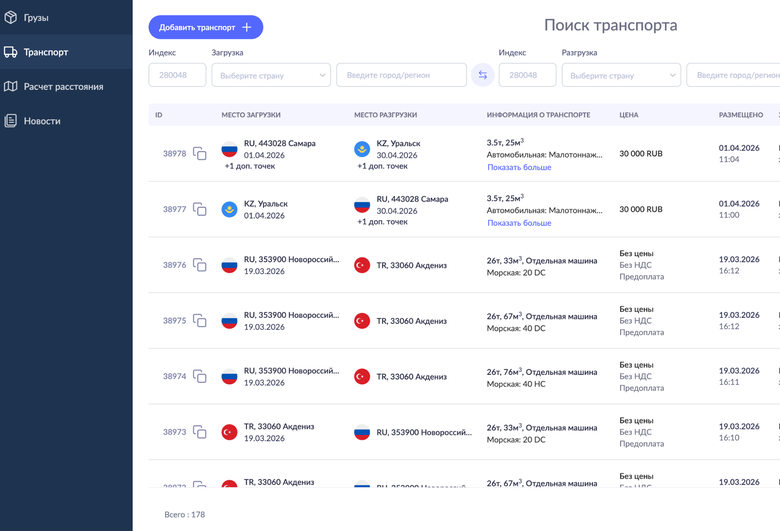
Task: Click the swap loading/unloading locations icon
Action: pos(483,75)
